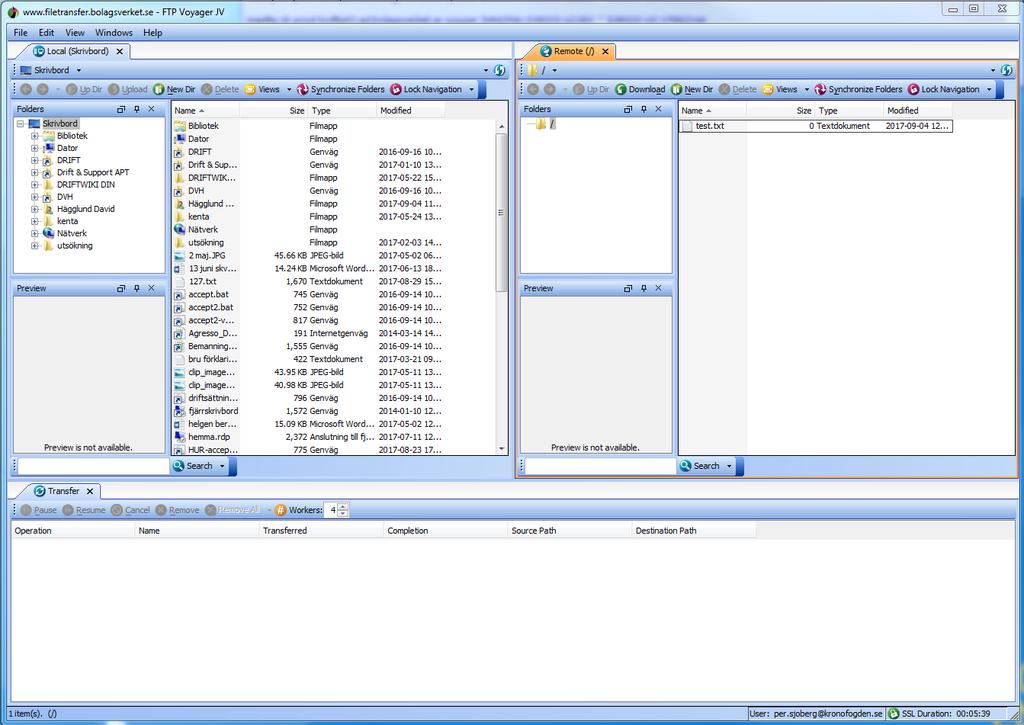Viewport: 1024px width, 725px height.
Task: Click Remove in transfer toolbar
Action: [177, 510]
